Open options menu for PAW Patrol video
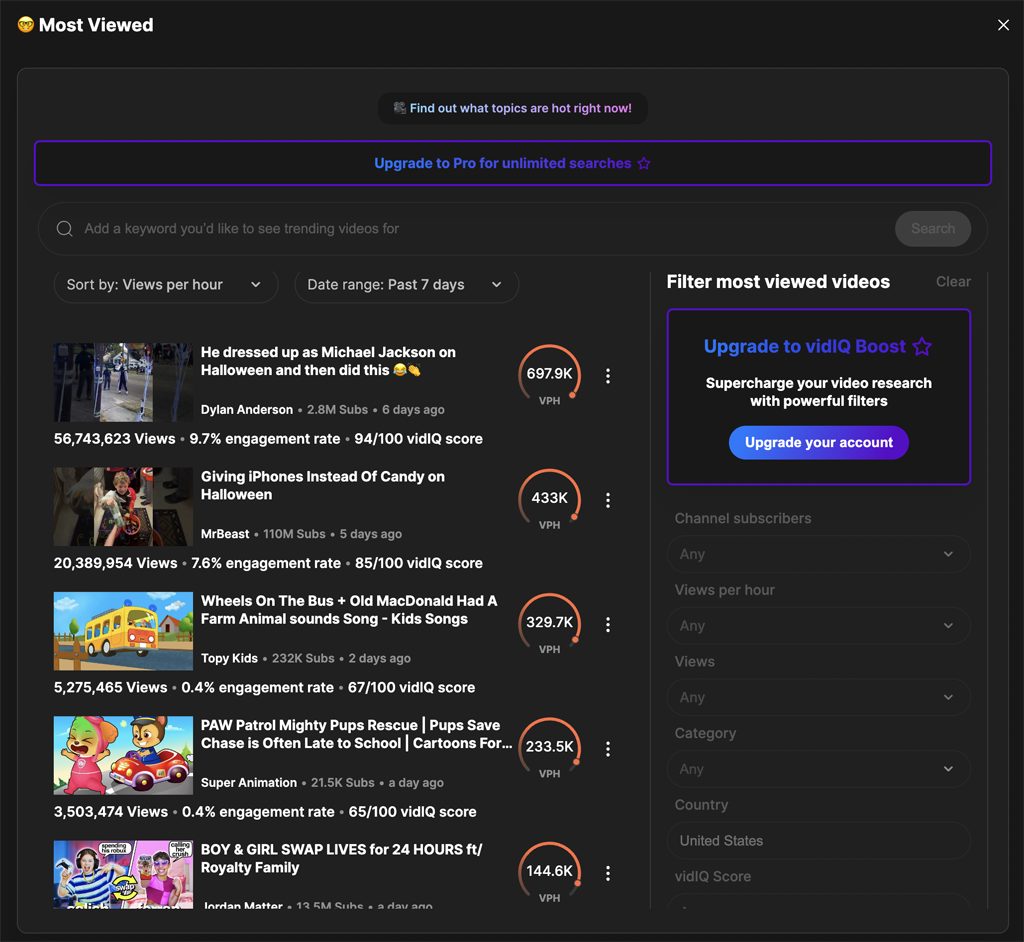Viewport: 1024px width, 942px height. click(607, 749)
